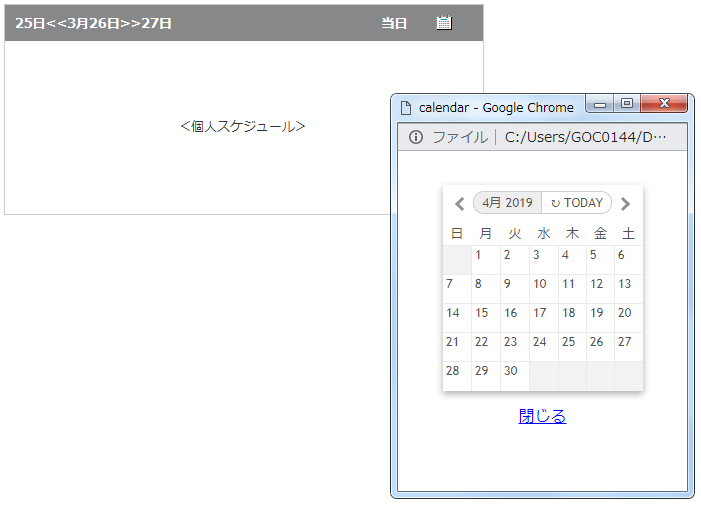Maximize the calendar Chrome window

click(626, 104)
